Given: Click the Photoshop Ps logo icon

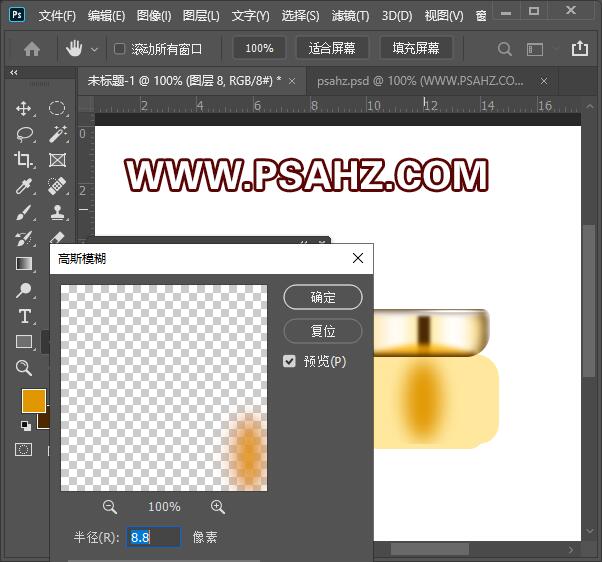Looking at the screenshot, I should click(x=17, y=15).
